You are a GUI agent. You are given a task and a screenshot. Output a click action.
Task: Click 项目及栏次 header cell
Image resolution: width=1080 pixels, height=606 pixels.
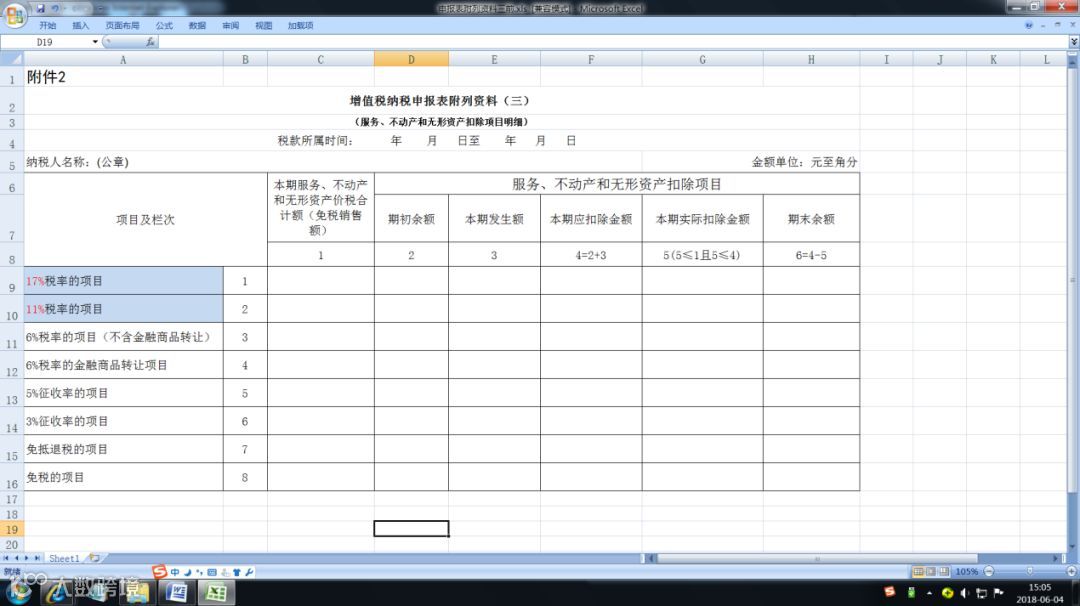(x=145, y=220)
